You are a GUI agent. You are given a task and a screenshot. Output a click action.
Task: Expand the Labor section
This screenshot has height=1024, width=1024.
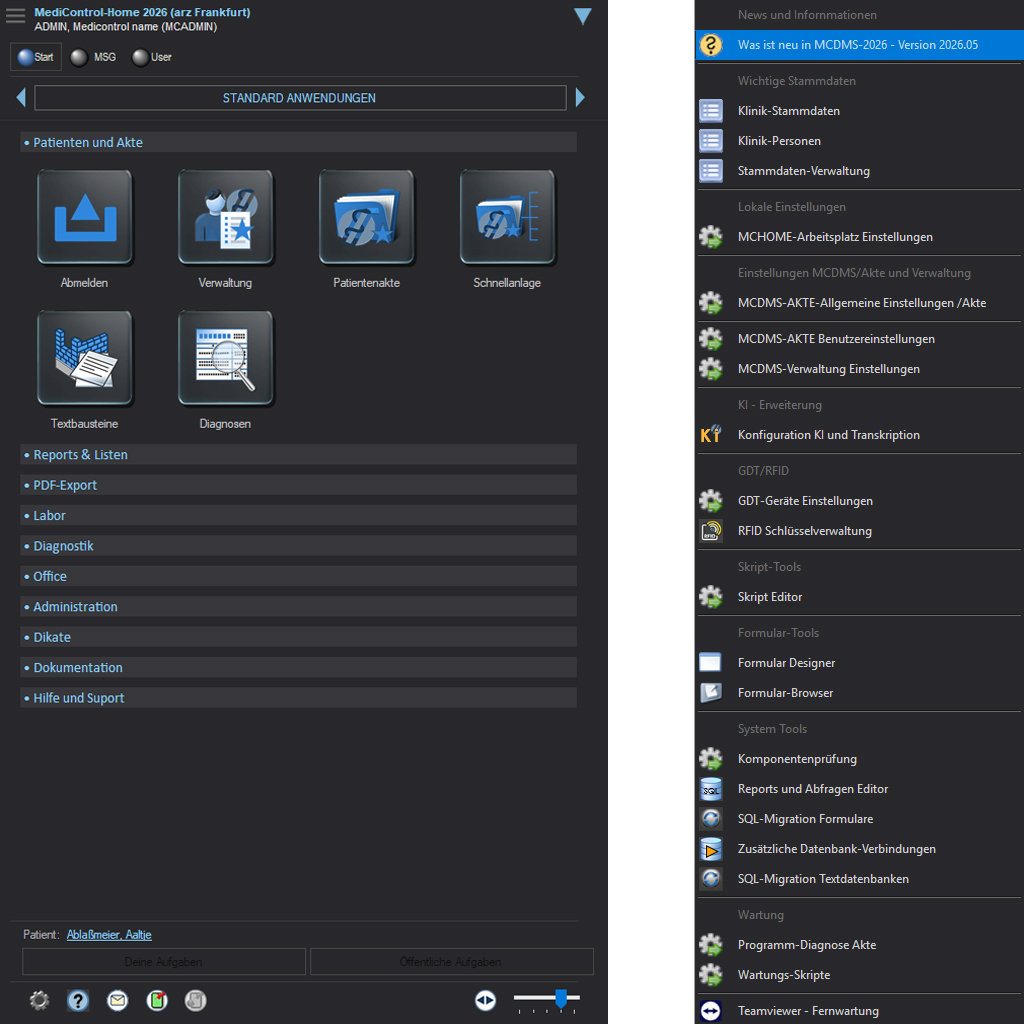coord(49,516)
